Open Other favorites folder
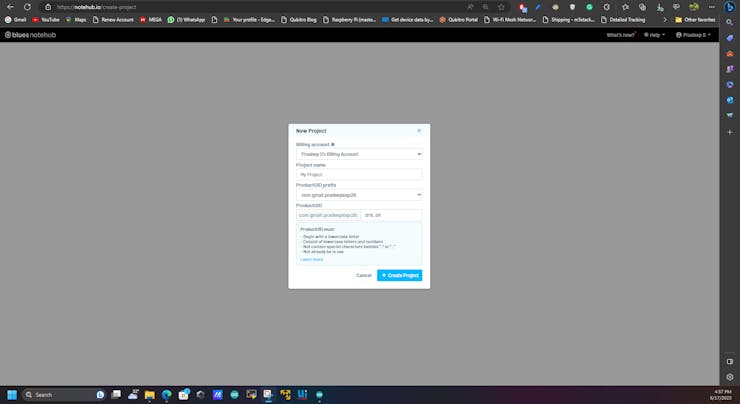This screenshot has height=404, width=740. (x=695, y=20)
